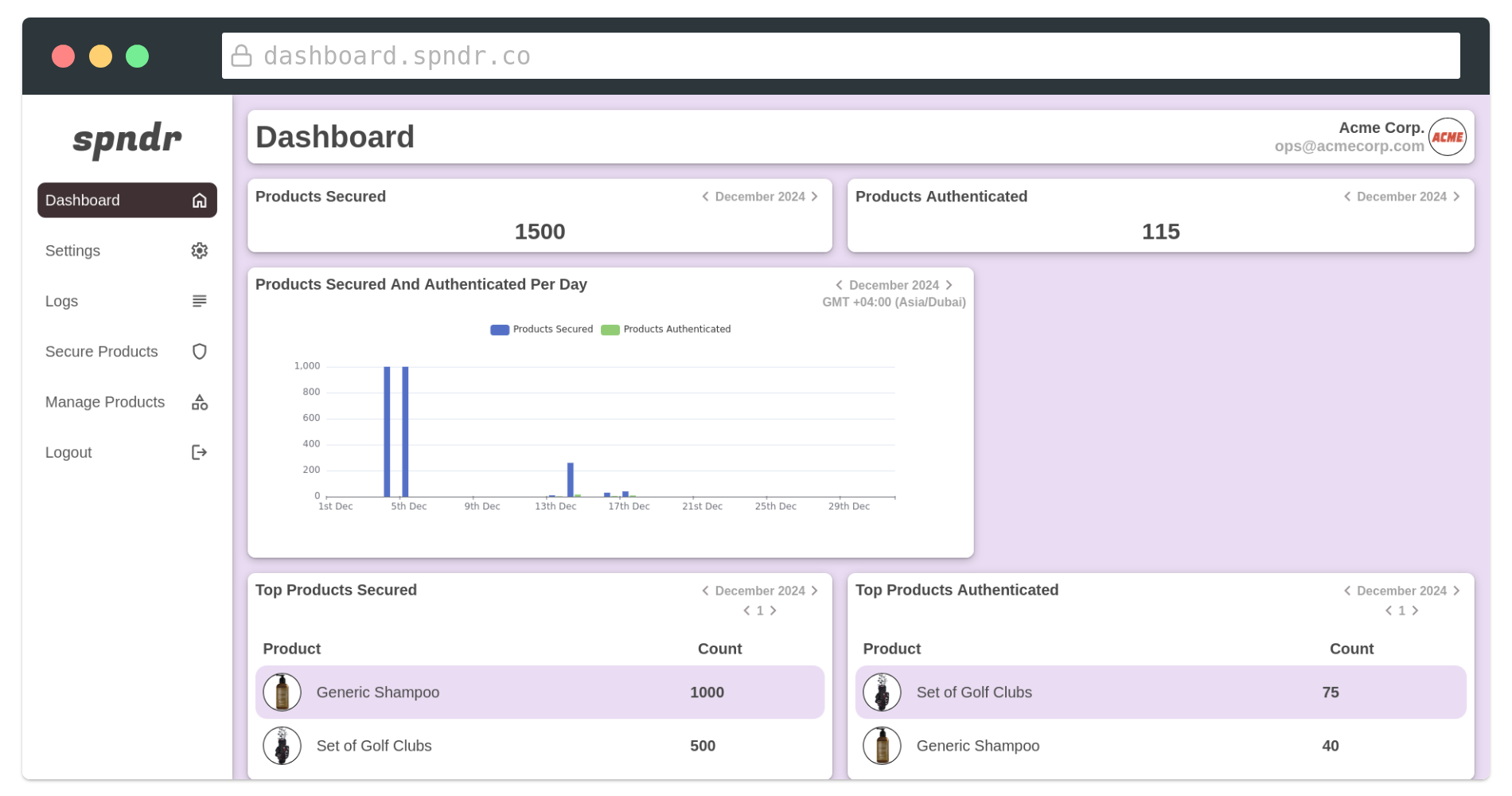Click the Manage Products shapes icon
The image size is (1512, 796).
pyautogui.click(x=199, y=402)
